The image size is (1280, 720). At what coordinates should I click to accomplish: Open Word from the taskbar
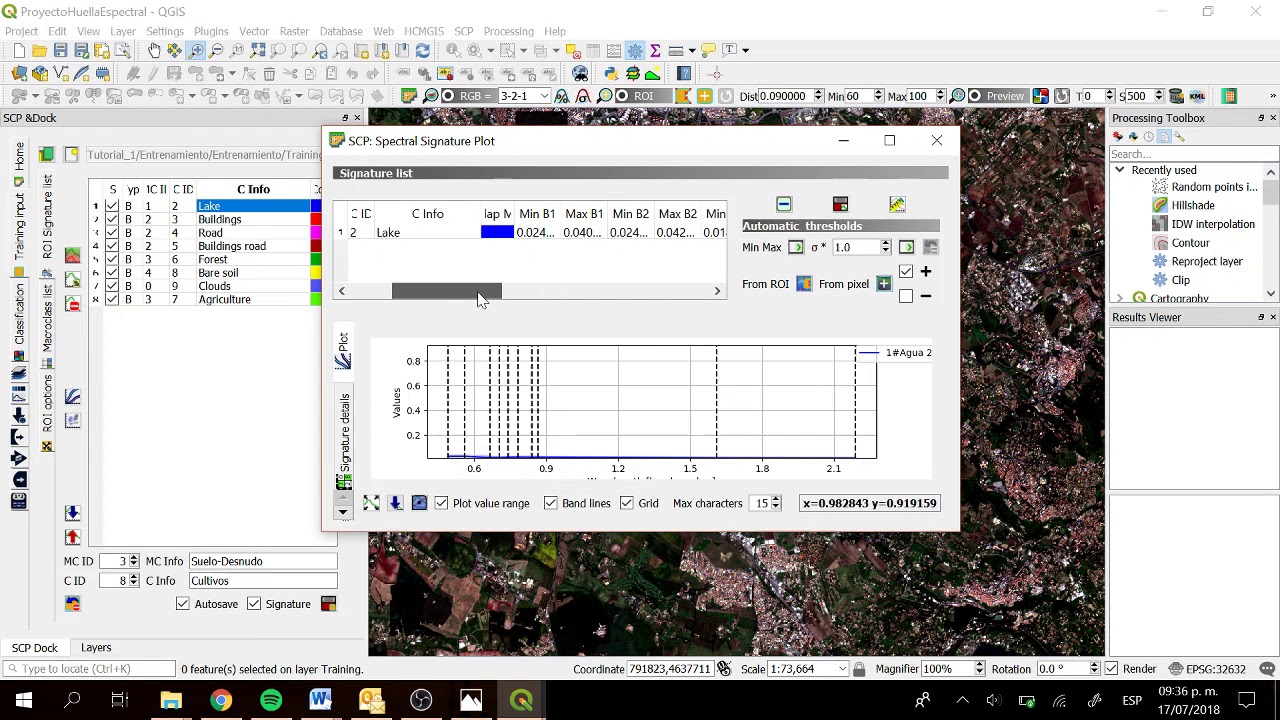tap(321, 700)
